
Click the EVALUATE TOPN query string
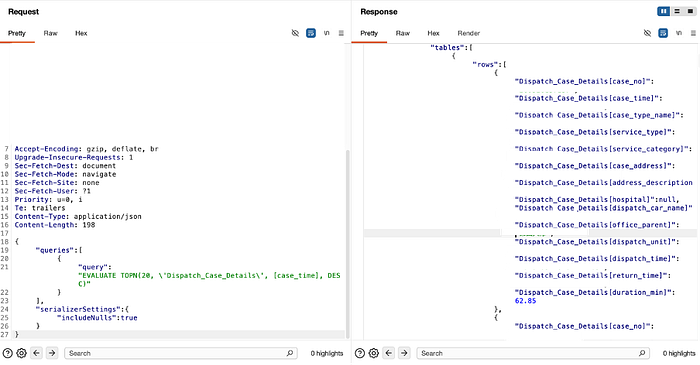[x=209, y=280]
